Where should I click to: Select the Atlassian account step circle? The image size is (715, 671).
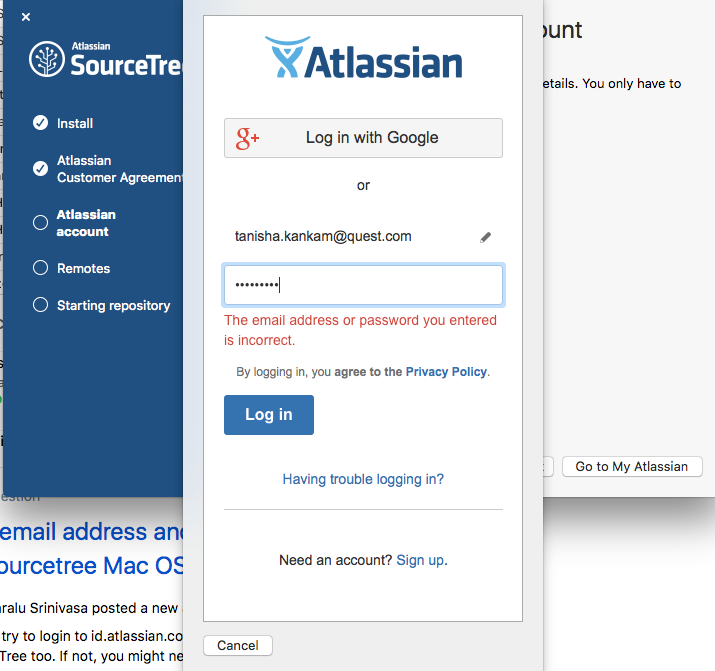tap(41, 222)
